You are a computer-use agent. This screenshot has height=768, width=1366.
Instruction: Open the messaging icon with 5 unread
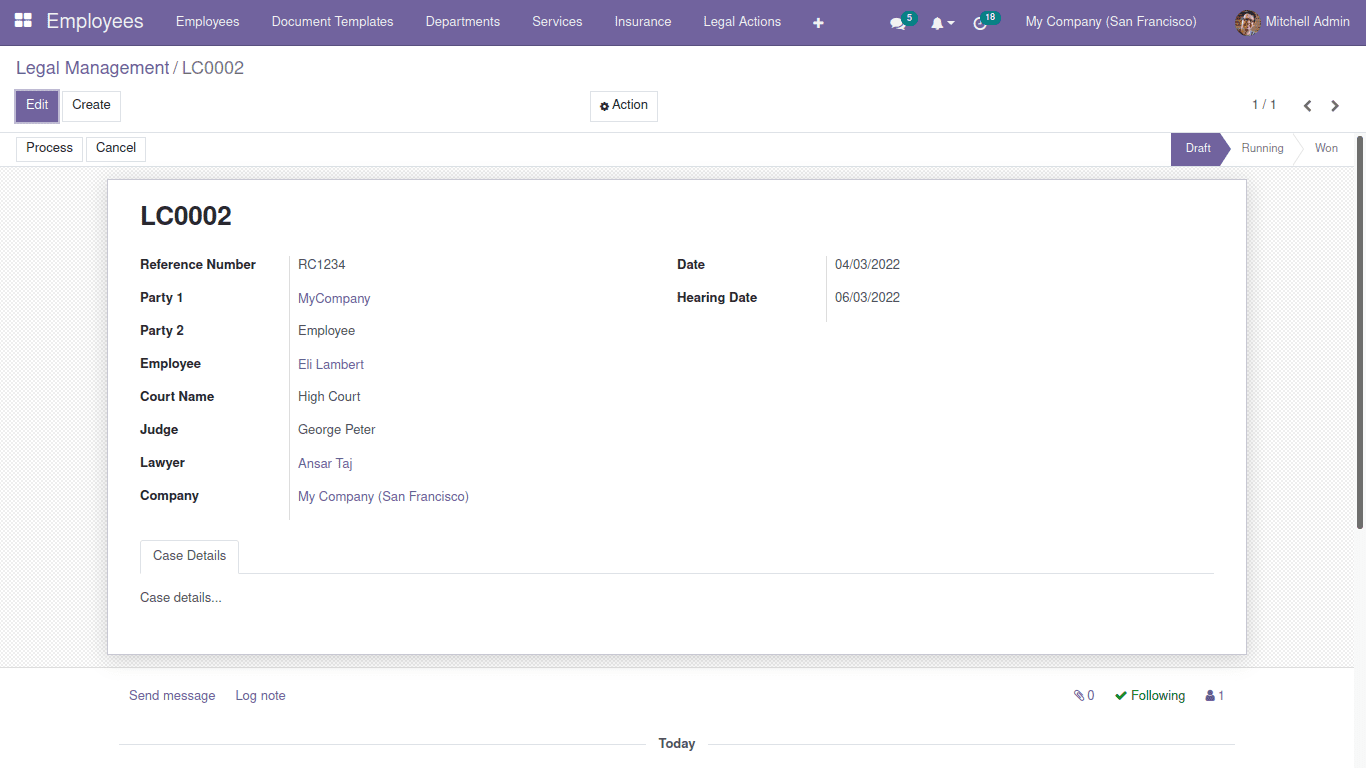[x=897, y=21]
